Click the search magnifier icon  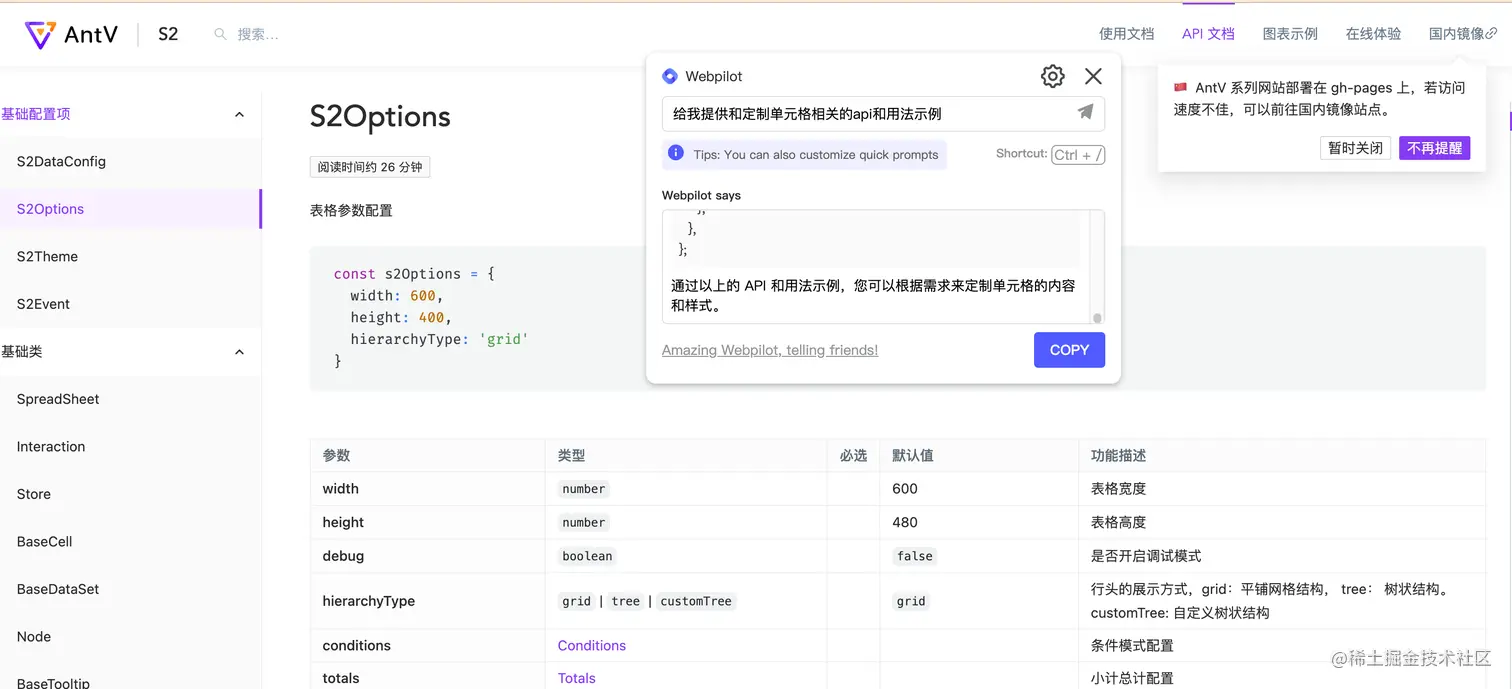220,34
